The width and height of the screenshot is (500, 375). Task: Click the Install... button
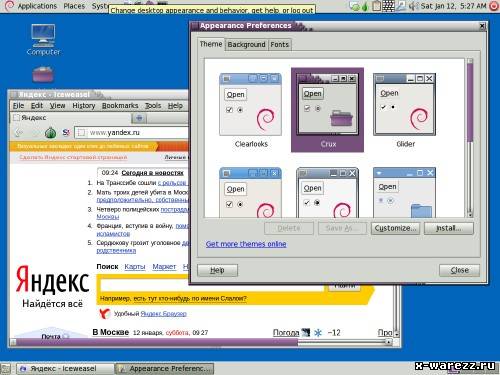448,228
